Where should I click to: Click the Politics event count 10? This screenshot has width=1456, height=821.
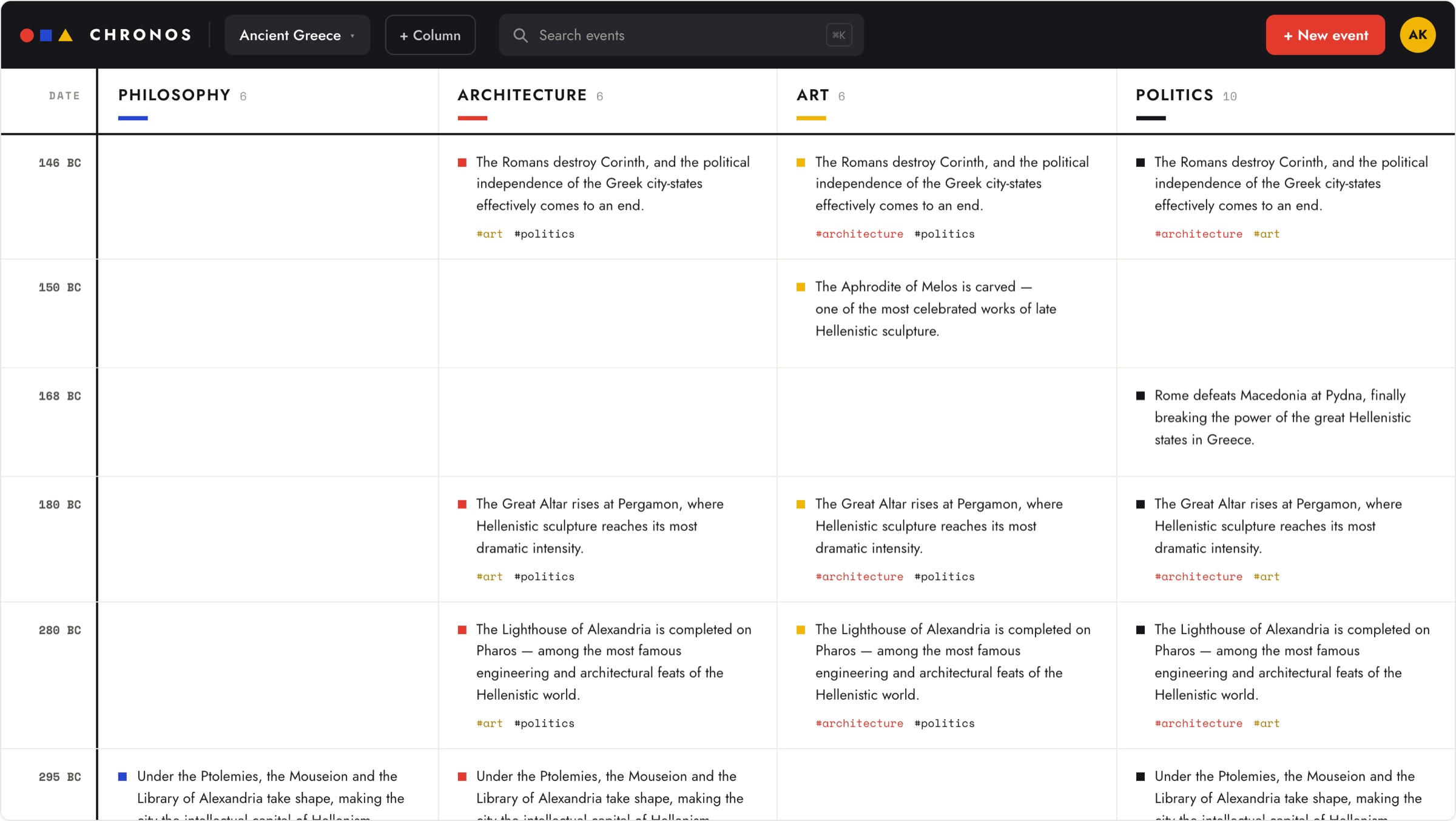coord(1230,96)
